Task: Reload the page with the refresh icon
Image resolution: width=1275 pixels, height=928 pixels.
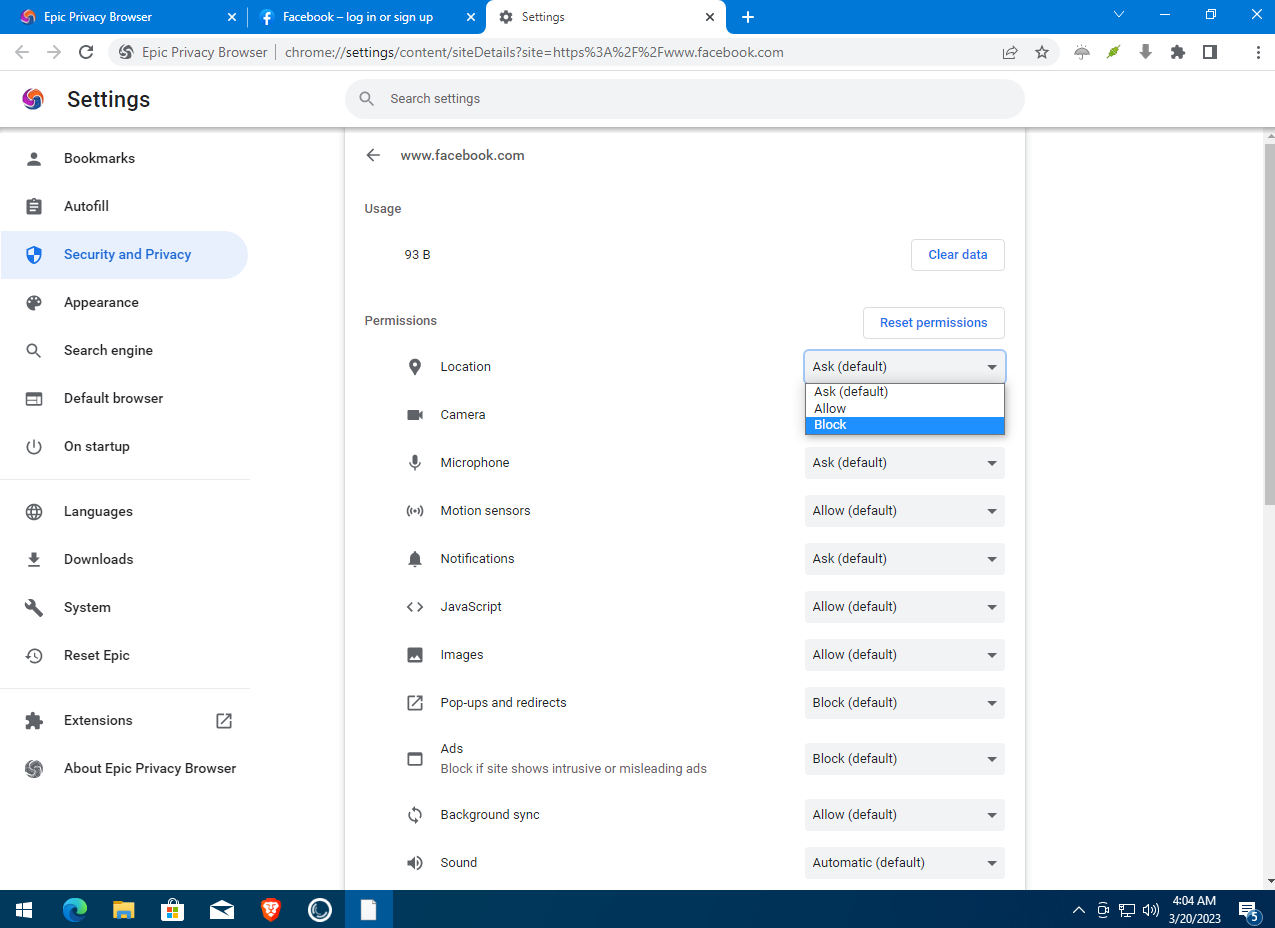Action: click(x=86, y=52)
